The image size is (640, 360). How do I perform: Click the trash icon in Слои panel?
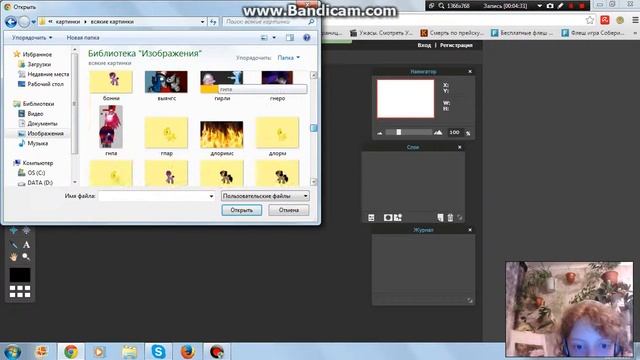click(450, 218)
